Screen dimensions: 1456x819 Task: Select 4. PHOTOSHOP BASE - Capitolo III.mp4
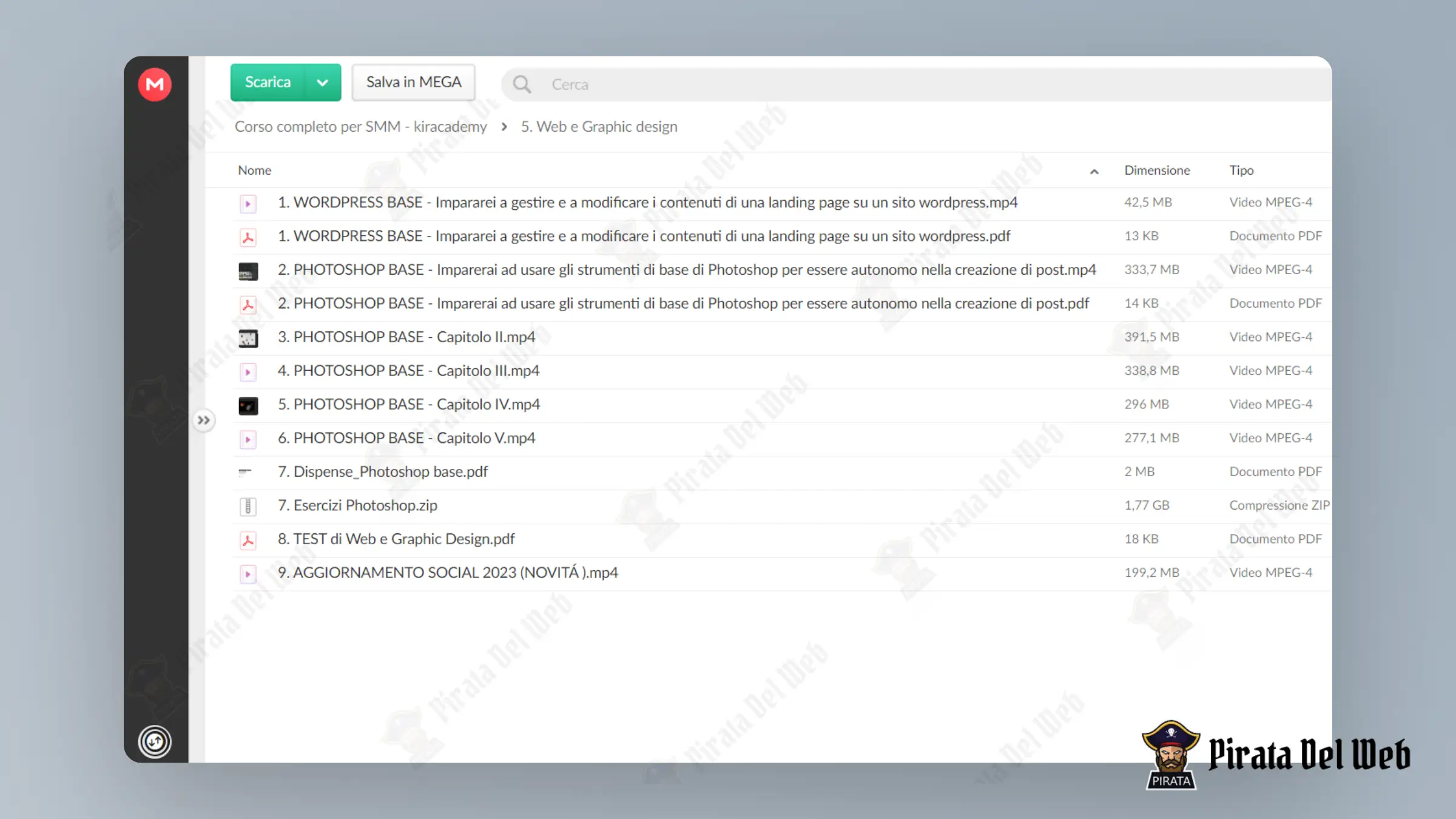point(408,371)
